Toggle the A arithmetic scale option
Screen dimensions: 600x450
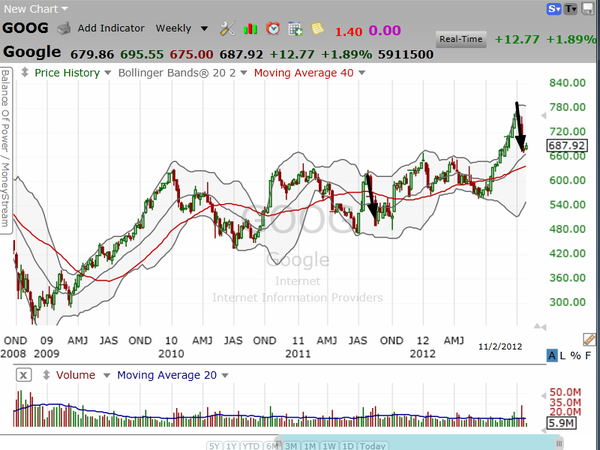point(551,355)
